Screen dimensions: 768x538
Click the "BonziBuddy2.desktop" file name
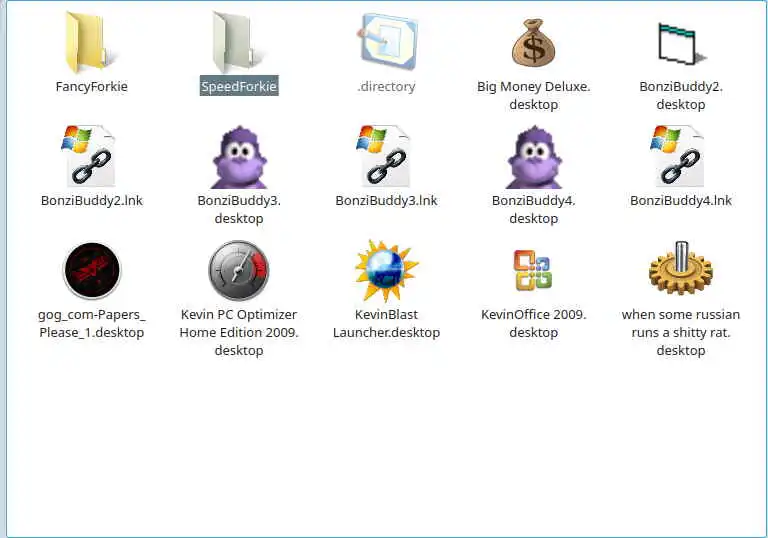click(681, 96)
